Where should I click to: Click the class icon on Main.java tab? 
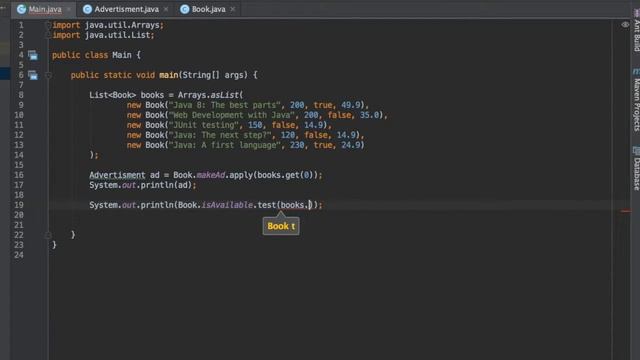point(21,9)
